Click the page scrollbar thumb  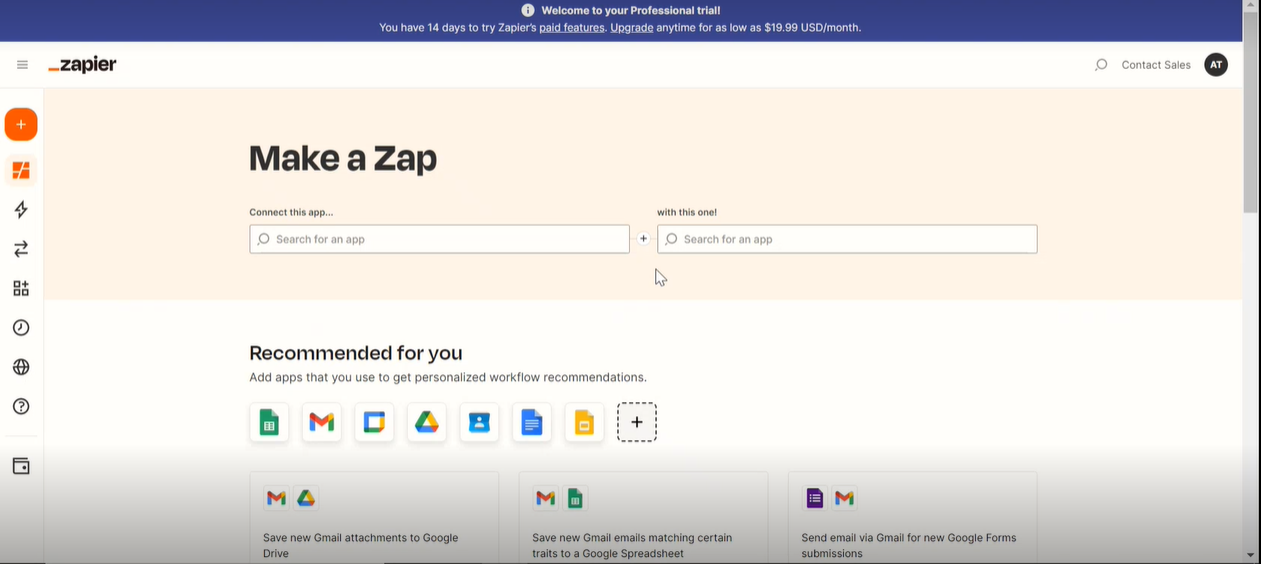click(1251, 113)
